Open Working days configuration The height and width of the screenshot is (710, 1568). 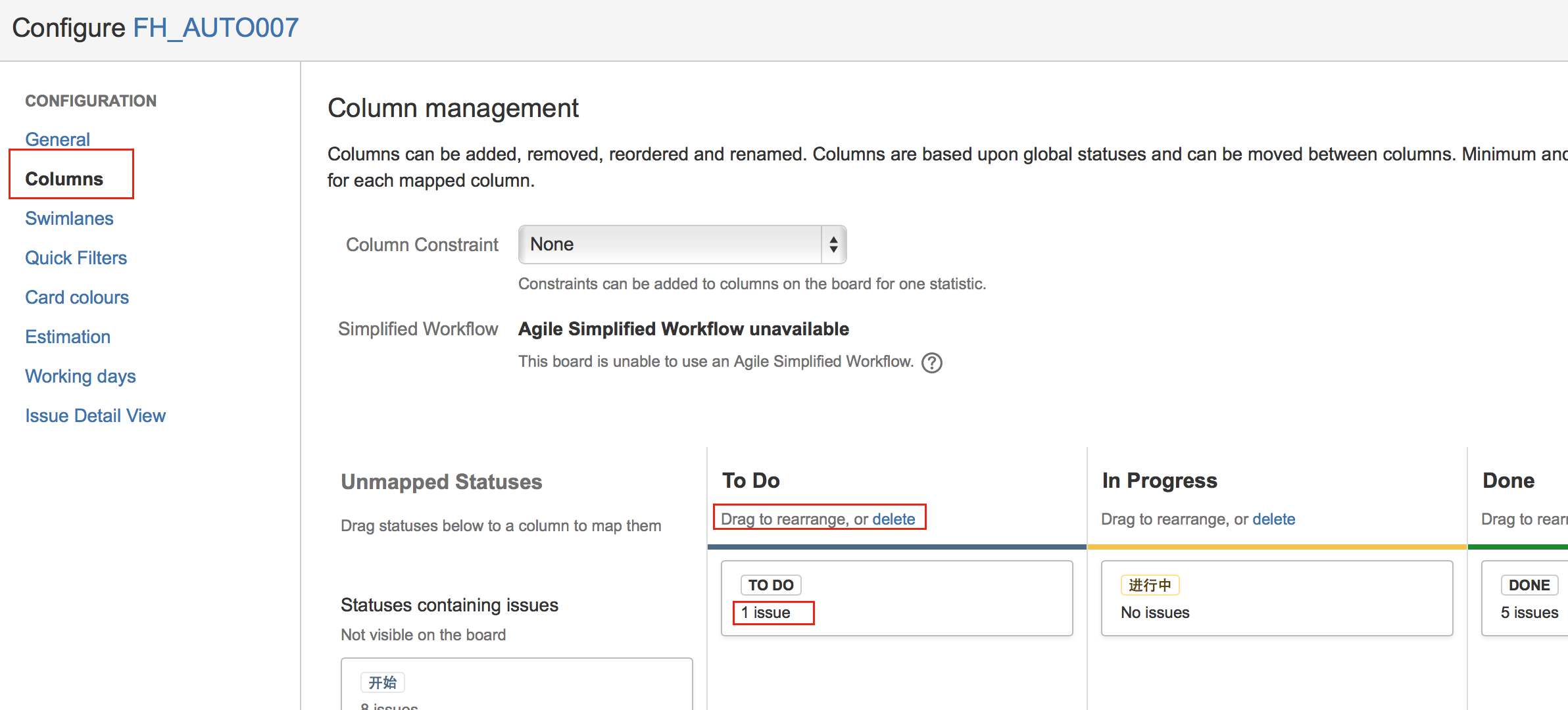[80, 376]
